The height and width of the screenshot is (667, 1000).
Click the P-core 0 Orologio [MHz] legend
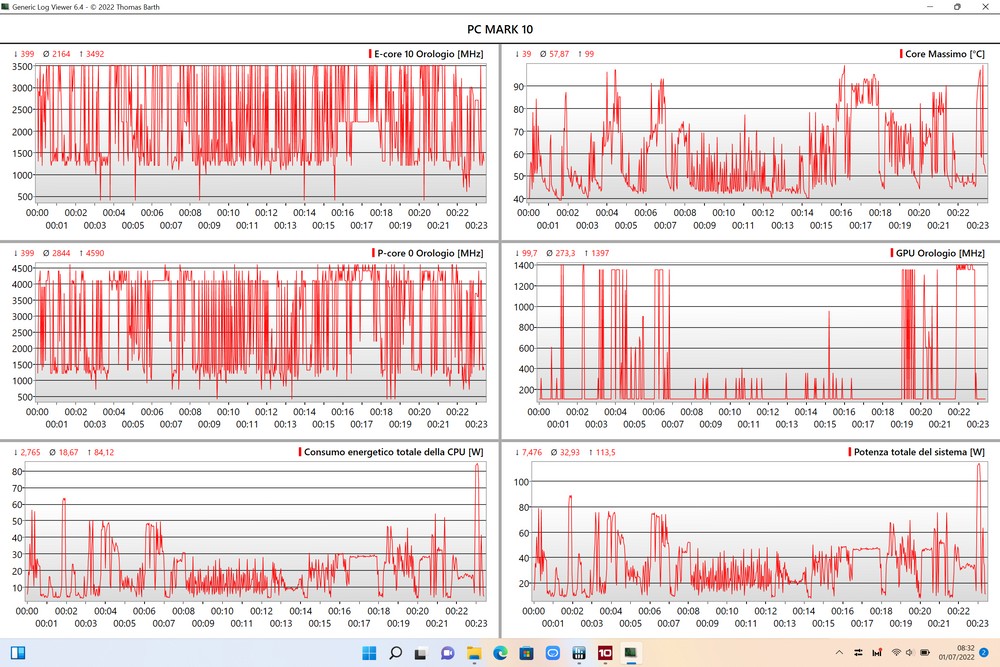(x=428, y=253)
